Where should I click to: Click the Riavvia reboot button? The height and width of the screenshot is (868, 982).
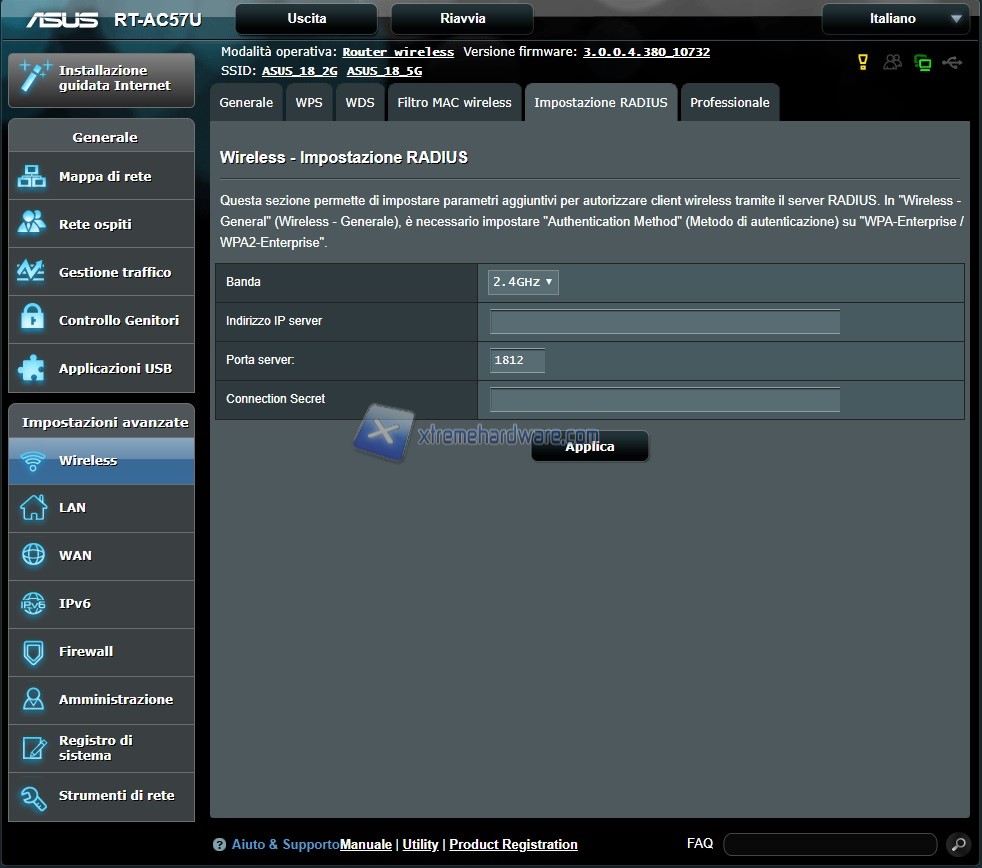click(462, 19)
